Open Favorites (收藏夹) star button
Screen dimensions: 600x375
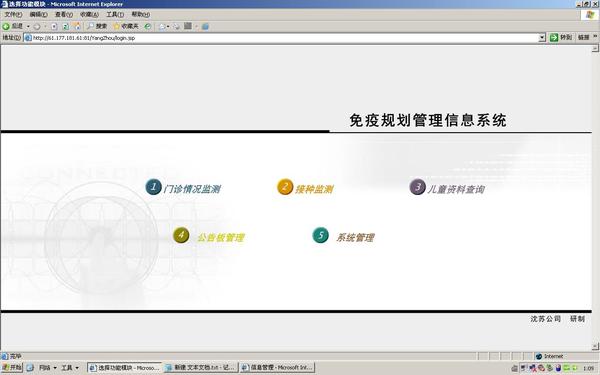click(x=126, y=26)
